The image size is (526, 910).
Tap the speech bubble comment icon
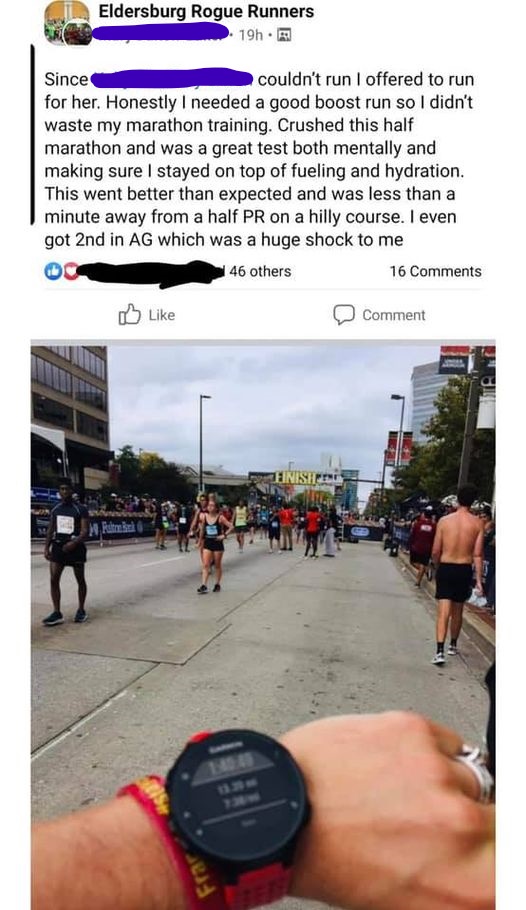344,315
